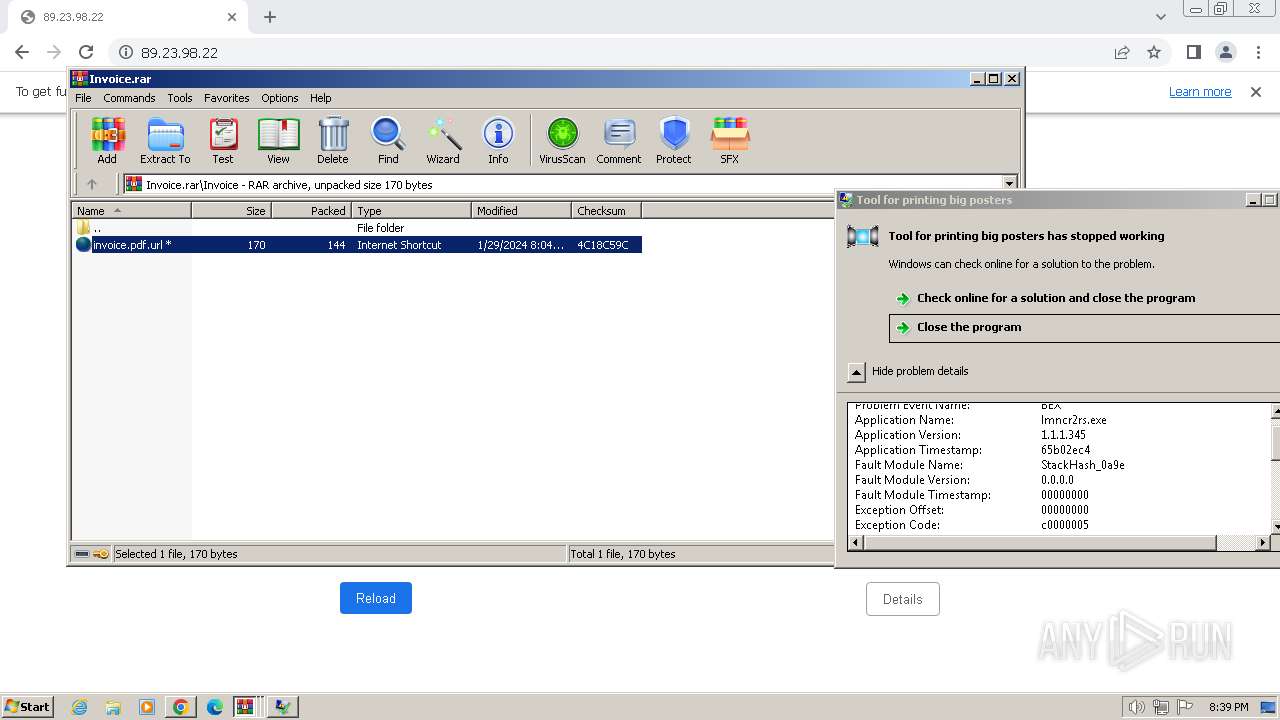Launch the Wizard tool

point(443,140)
